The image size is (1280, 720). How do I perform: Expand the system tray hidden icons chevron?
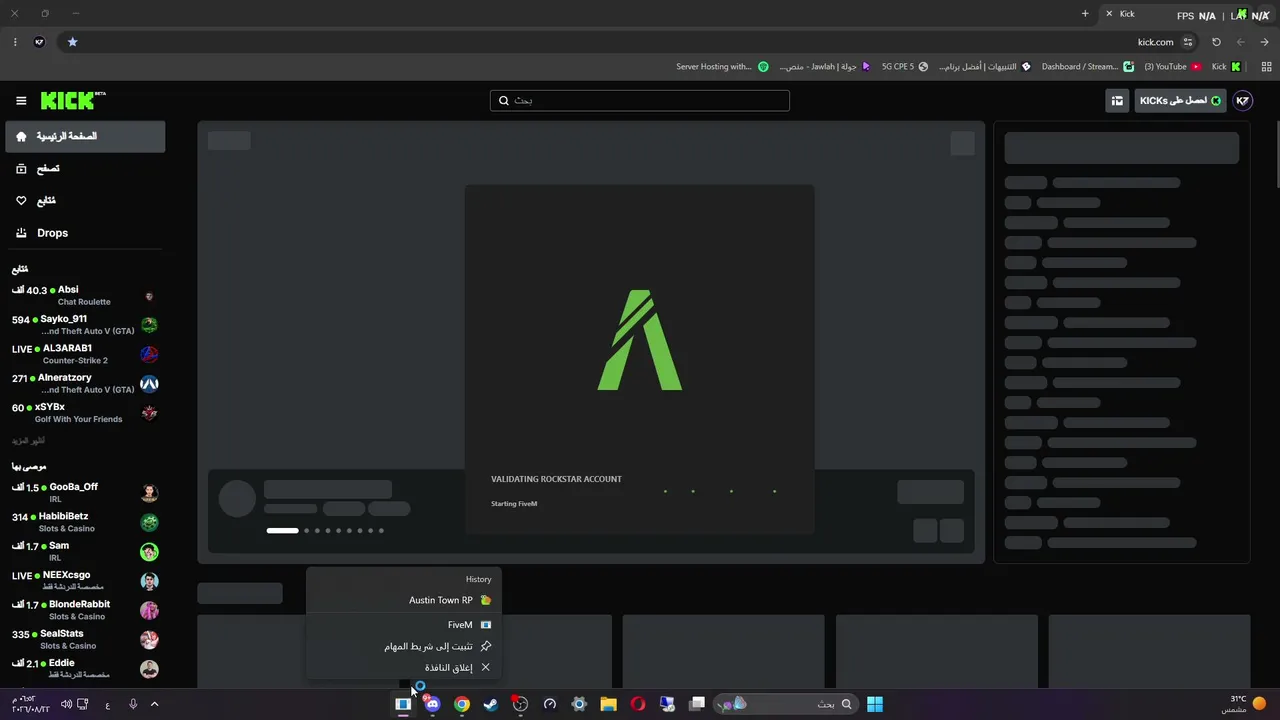[x=154, y=704]
